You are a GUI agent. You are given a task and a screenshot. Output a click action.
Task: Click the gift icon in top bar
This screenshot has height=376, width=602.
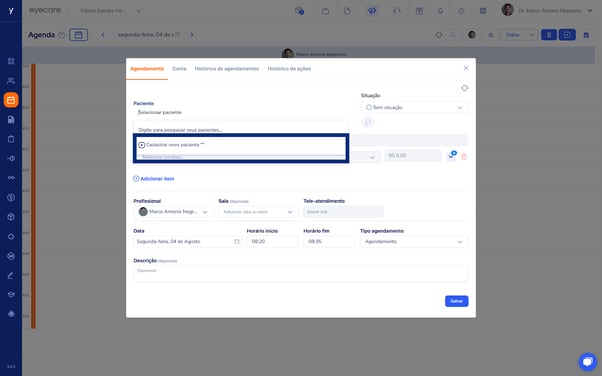pos(419,11)
